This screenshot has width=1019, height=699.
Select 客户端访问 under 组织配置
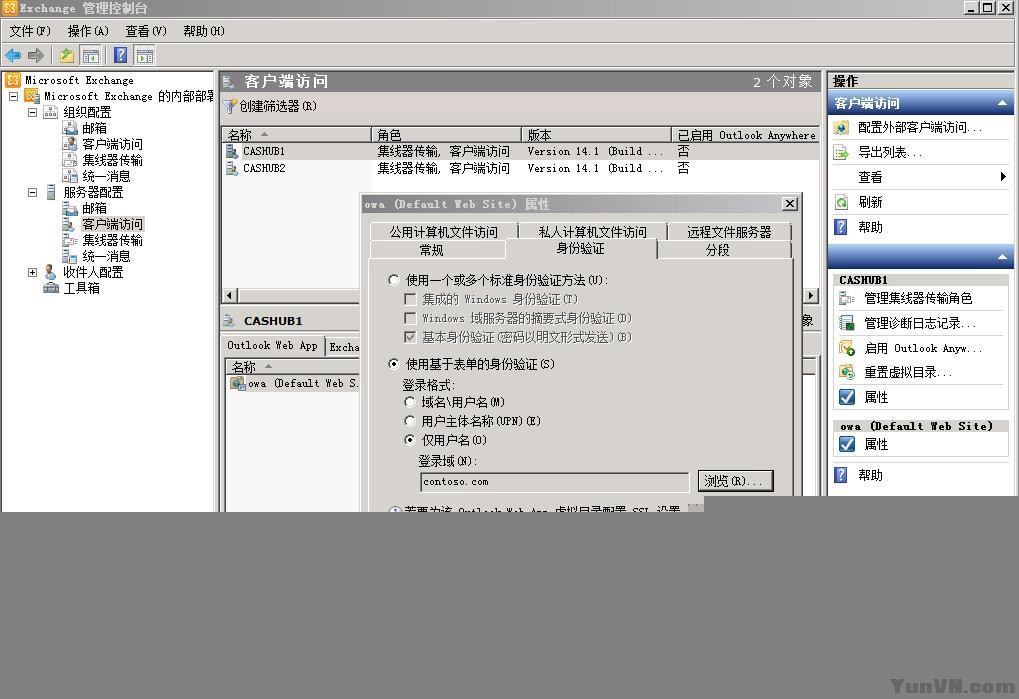point(112,144)
